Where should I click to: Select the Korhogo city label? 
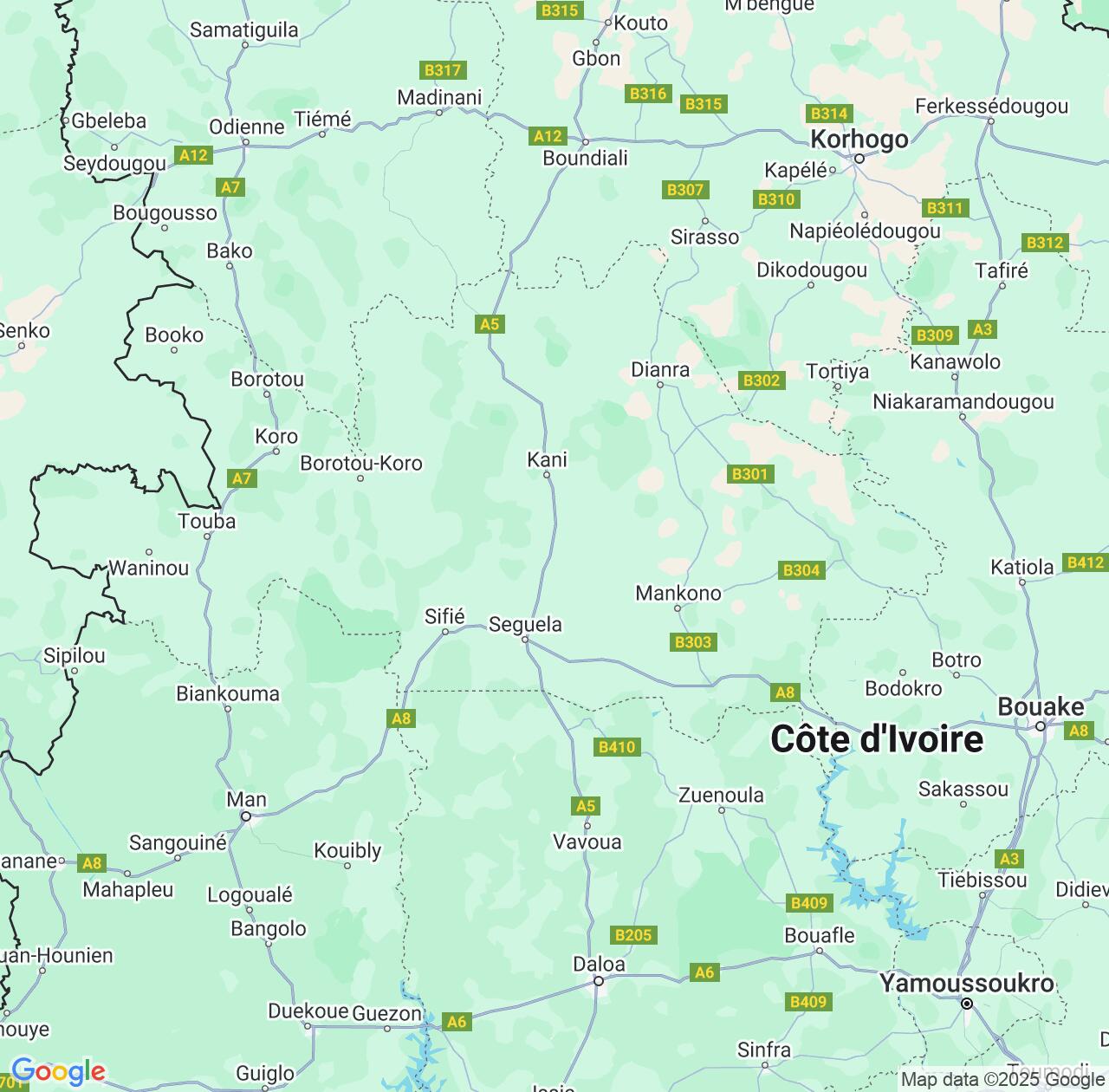click(859, 140)
